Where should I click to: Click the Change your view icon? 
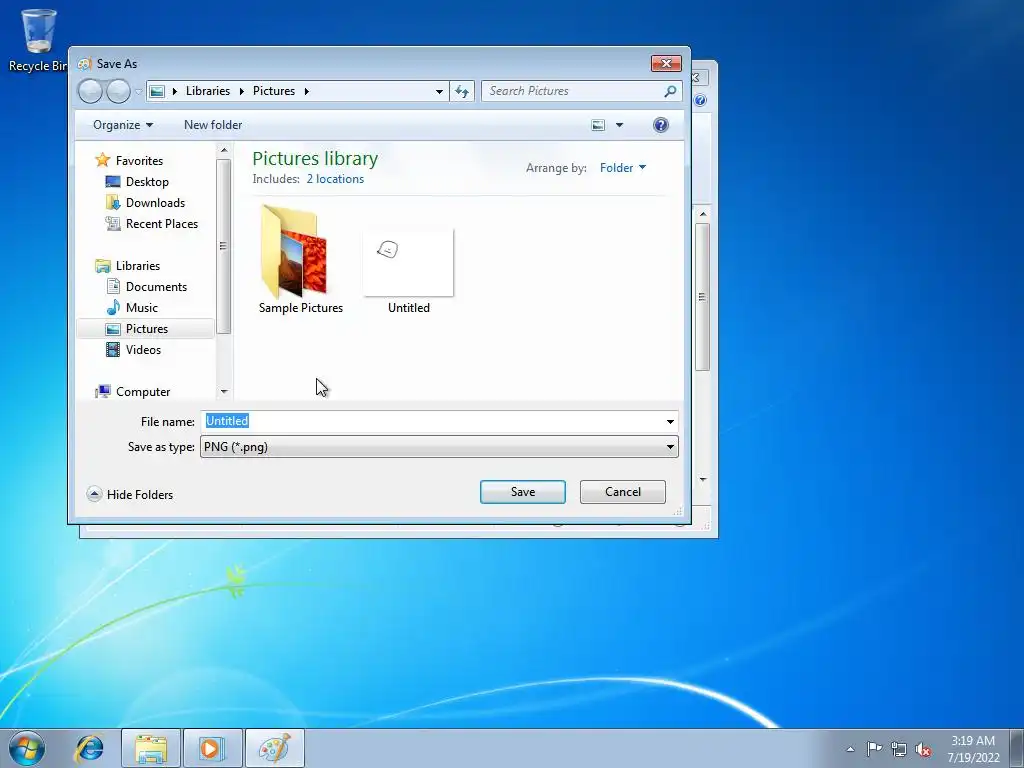click(x=598, y=125)
